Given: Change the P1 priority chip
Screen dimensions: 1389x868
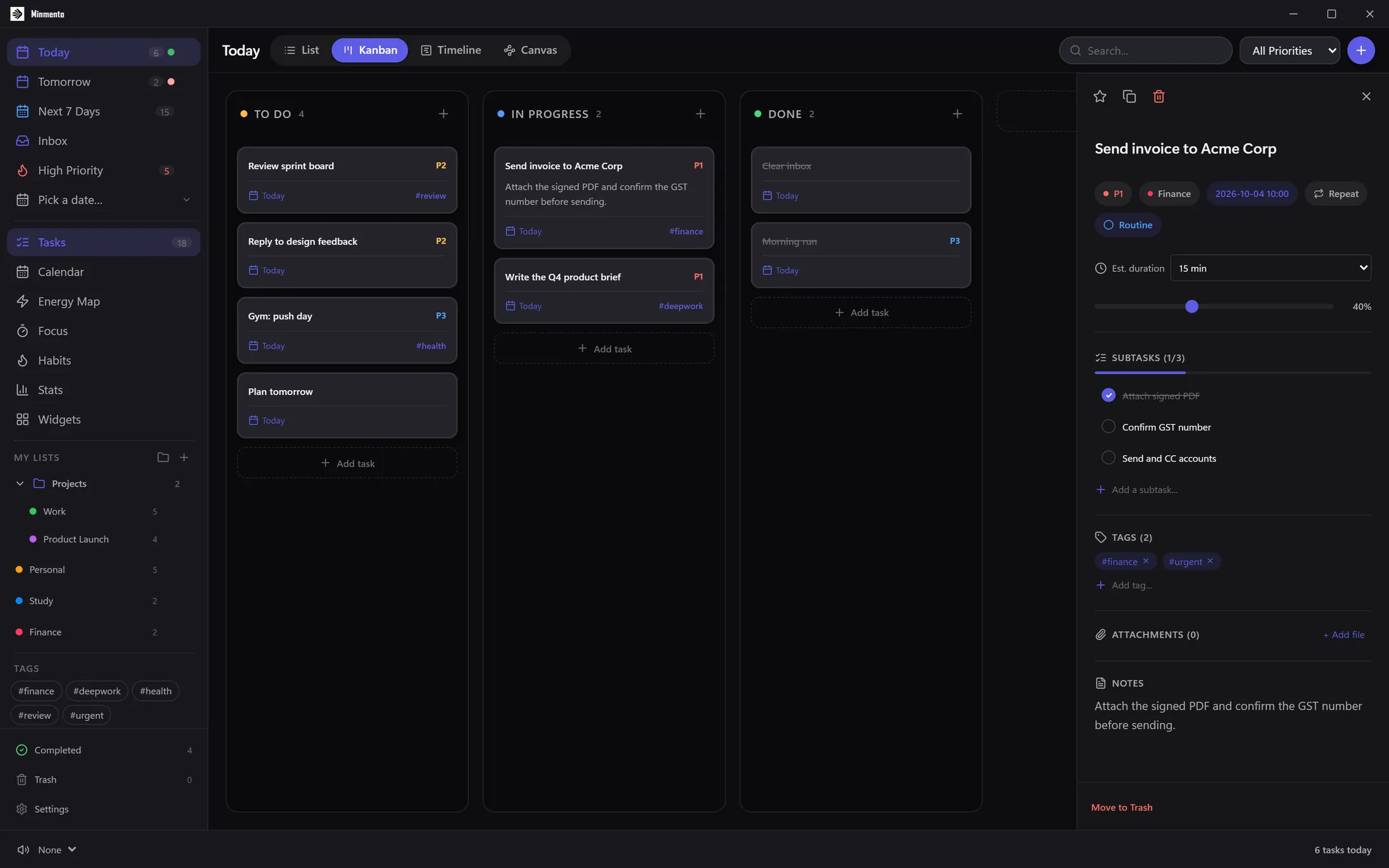Looking at the screenshot, I should 1112,194.
